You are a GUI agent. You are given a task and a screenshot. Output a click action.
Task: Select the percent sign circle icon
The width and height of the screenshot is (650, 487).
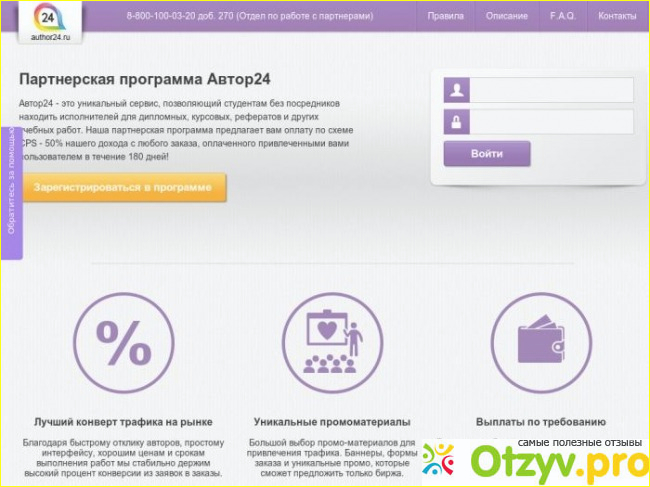[122, 345]
